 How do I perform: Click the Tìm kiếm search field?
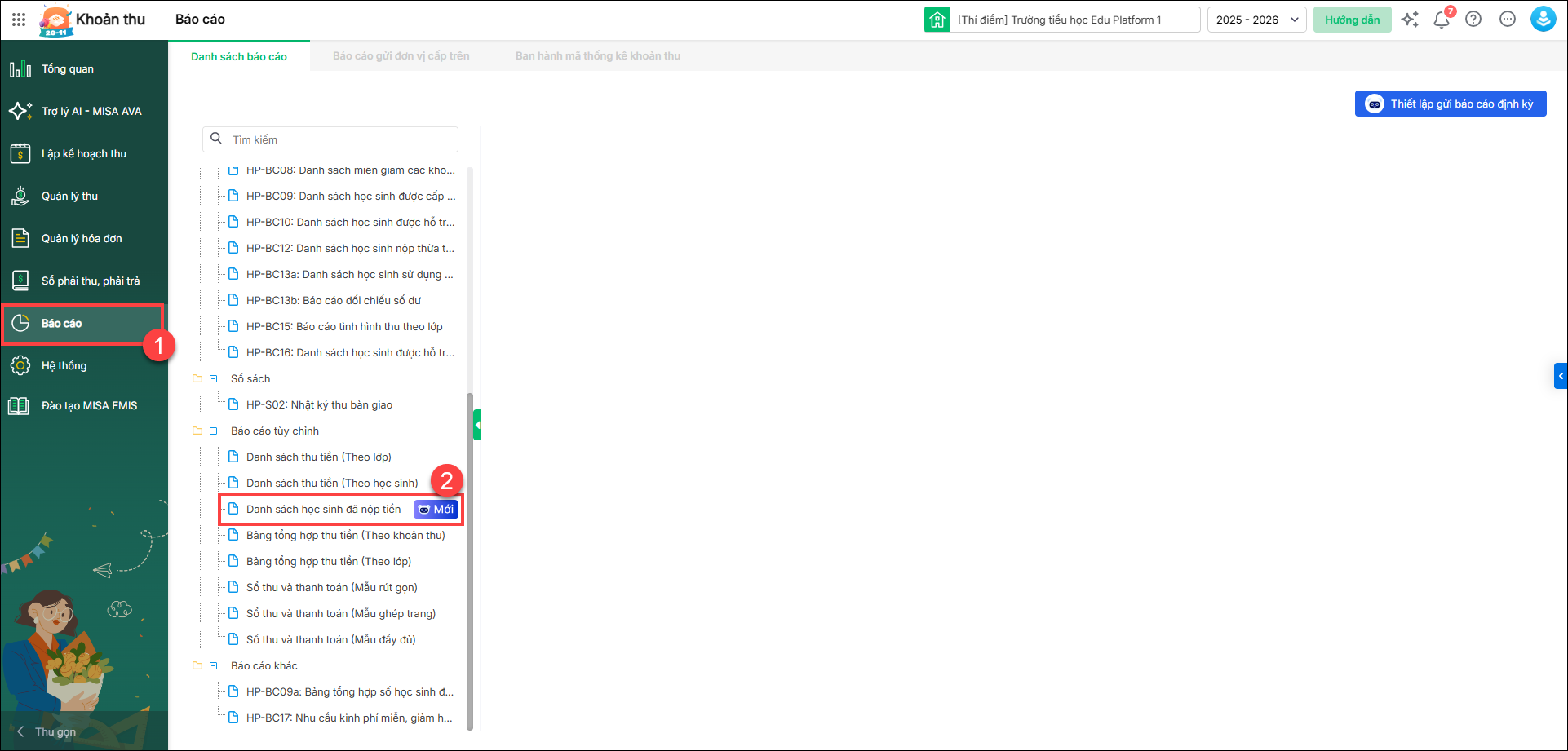tap(339, 139)
